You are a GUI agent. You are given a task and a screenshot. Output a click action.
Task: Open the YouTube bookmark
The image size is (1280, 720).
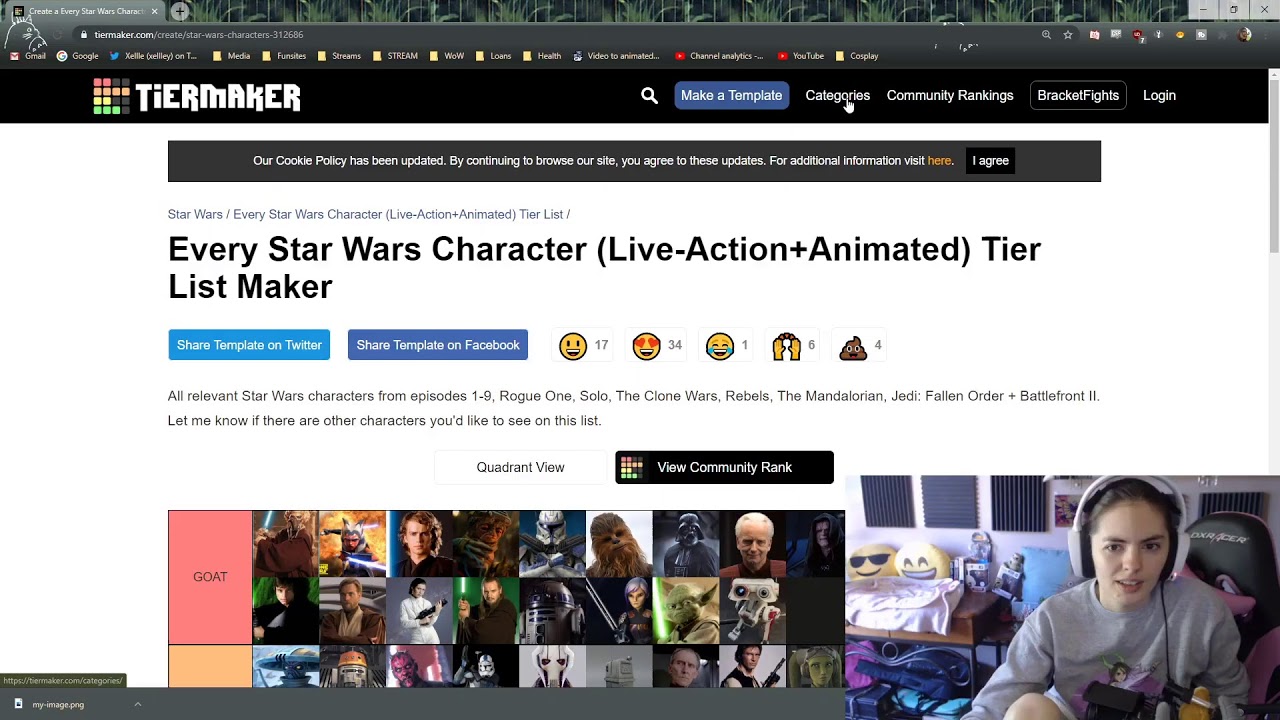click(x=801, y=56)
